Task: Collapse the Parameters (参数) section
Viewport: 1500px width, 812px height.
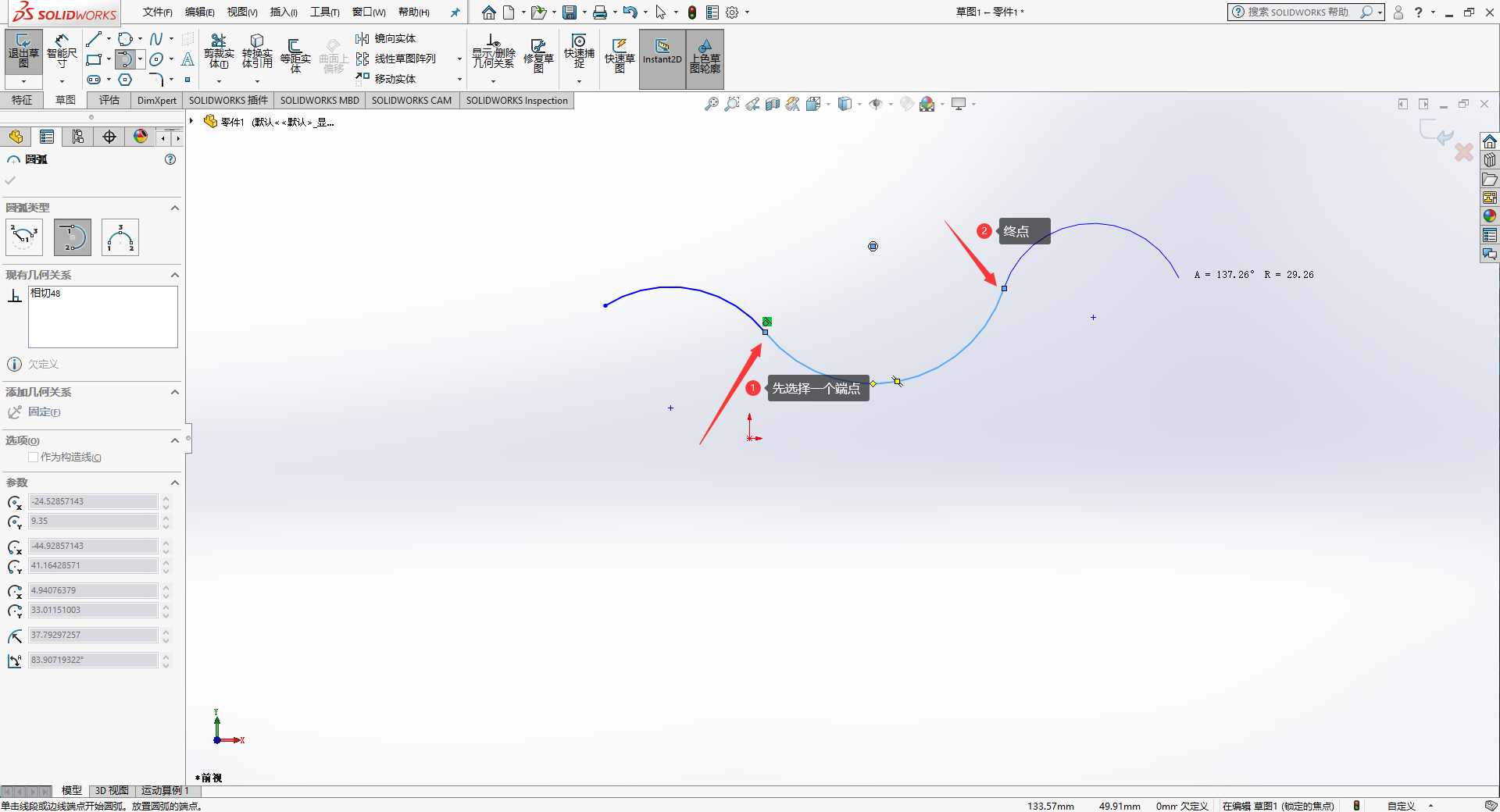Action: coord(175,483)
